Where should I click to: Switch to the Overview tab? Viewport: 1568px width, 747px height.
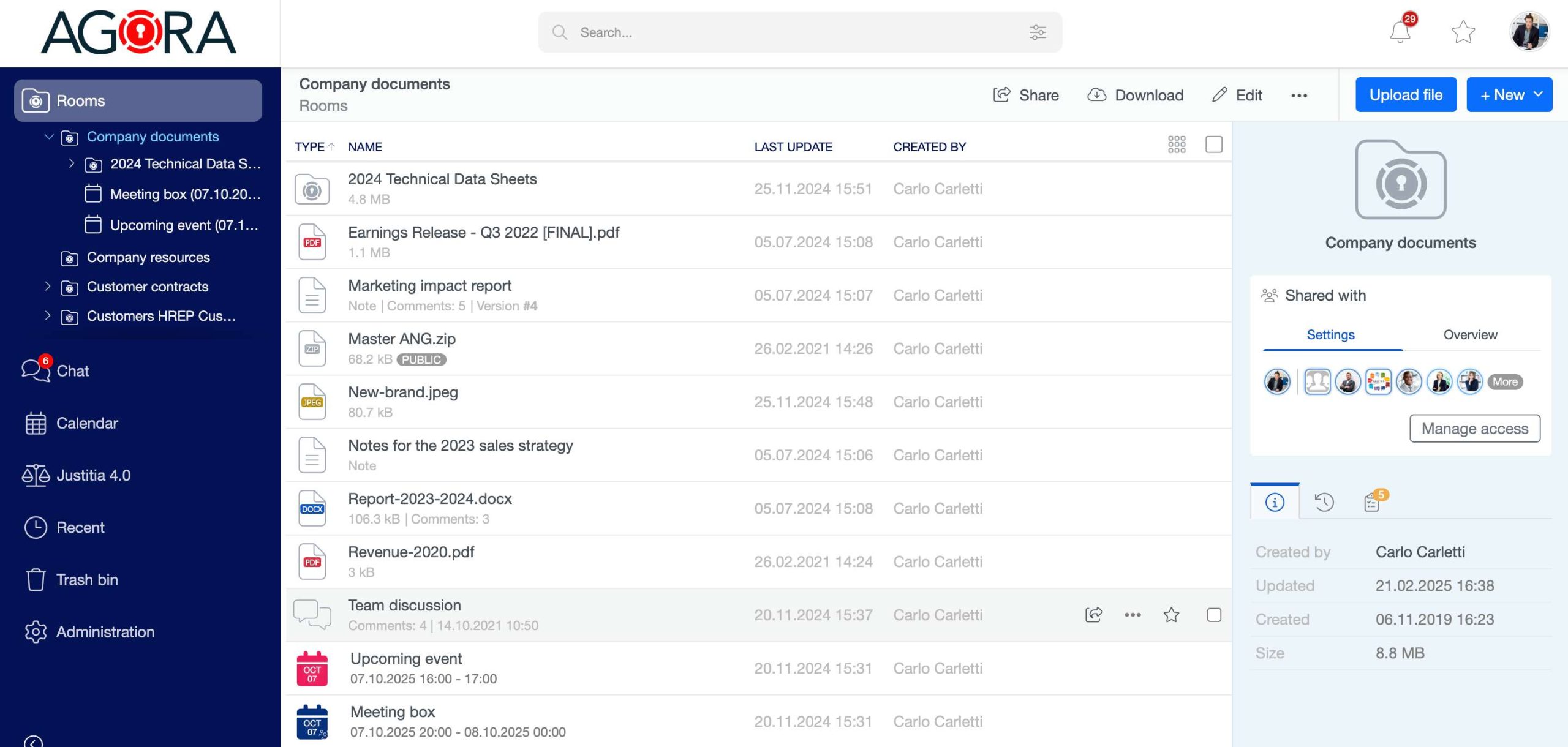1470,334
